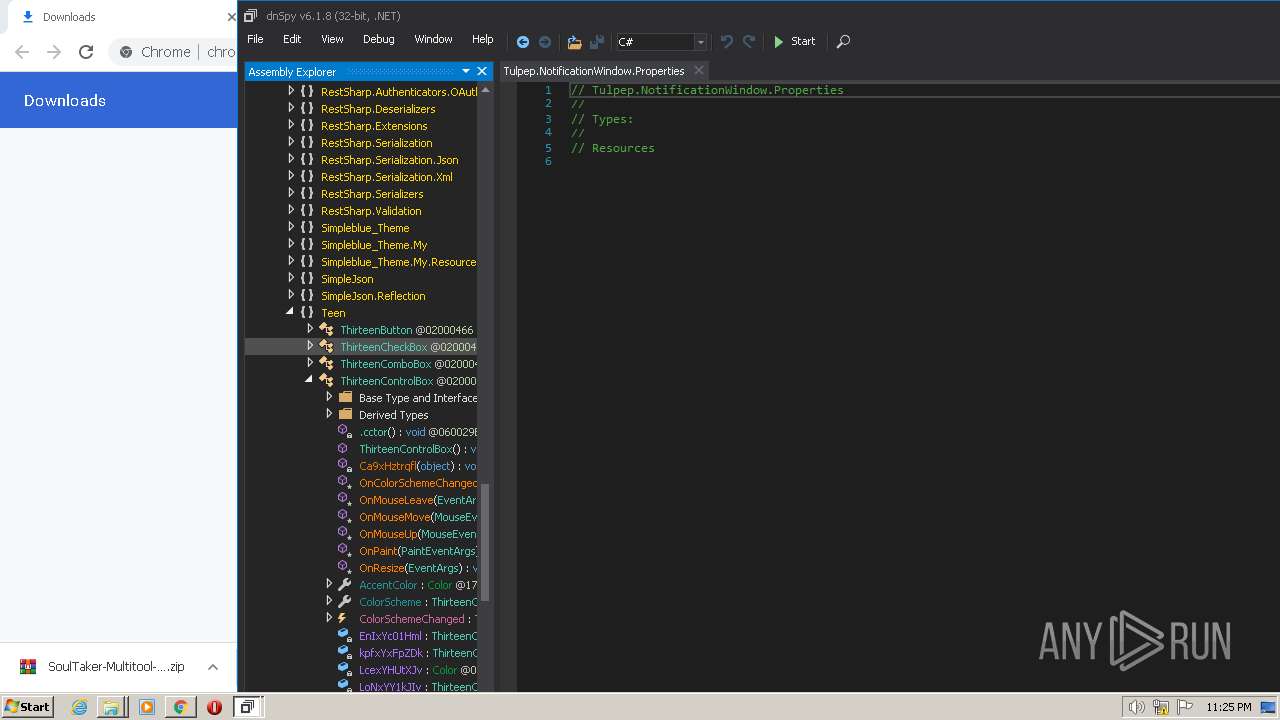
Task: Start debugging with the Start button
Action: [x=794, y=42]
